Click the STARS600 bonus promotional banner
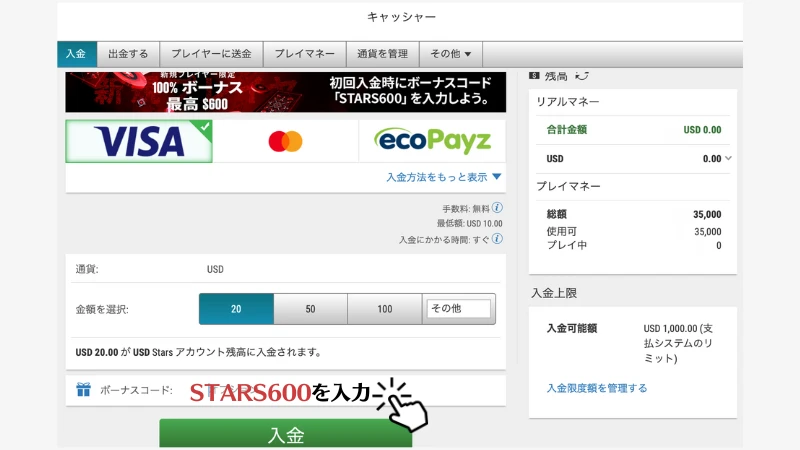 (x=285, y=92)
